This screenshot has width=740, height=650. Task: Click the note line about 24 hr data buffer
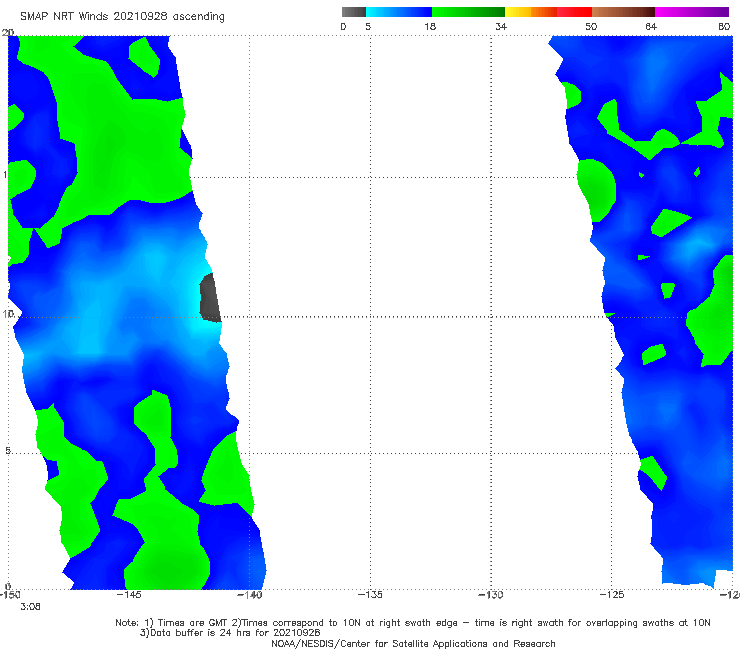tap(230, 633)
